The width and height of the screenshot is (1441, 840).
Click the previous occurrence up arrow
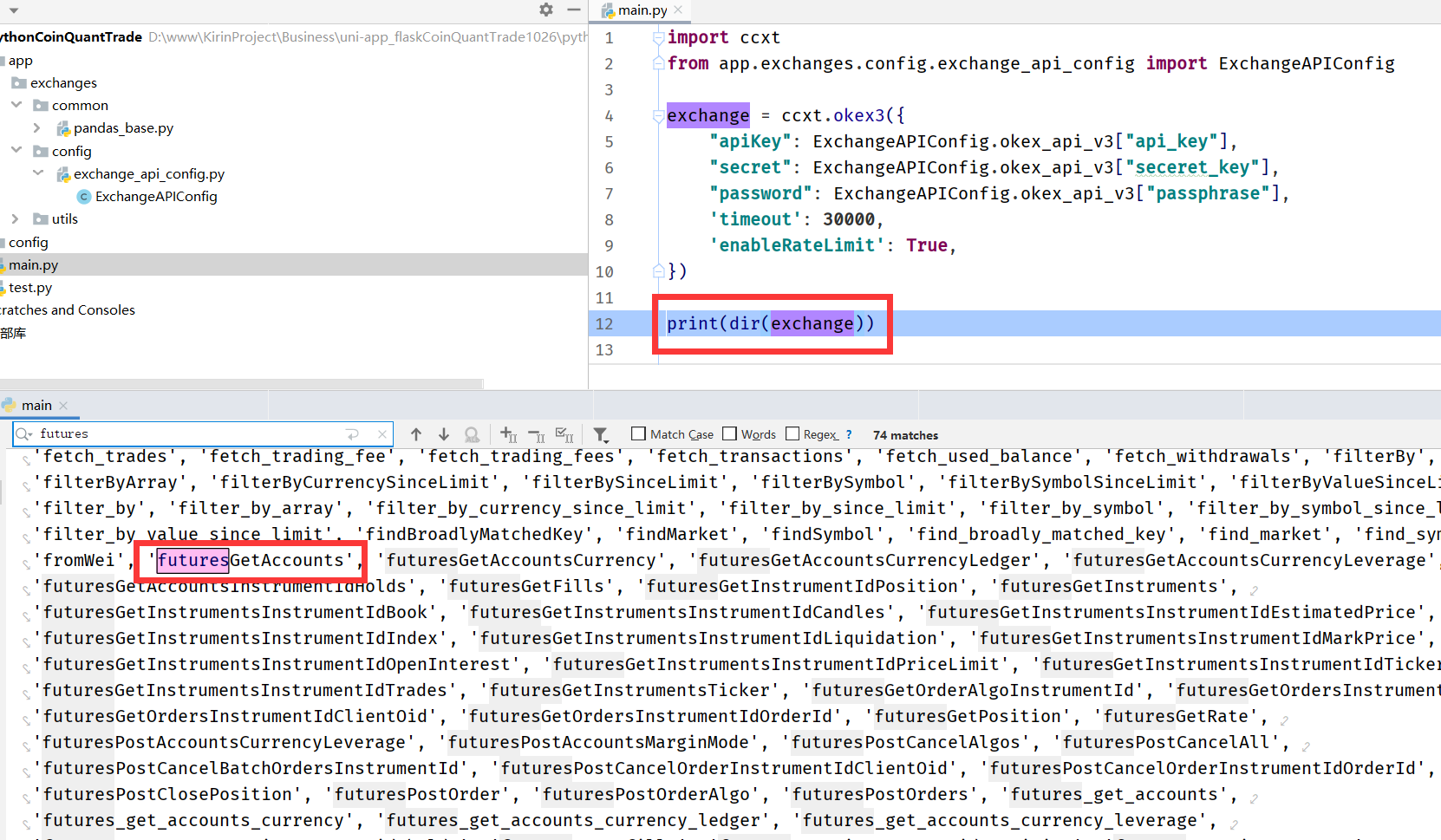(x=416, y=434)
